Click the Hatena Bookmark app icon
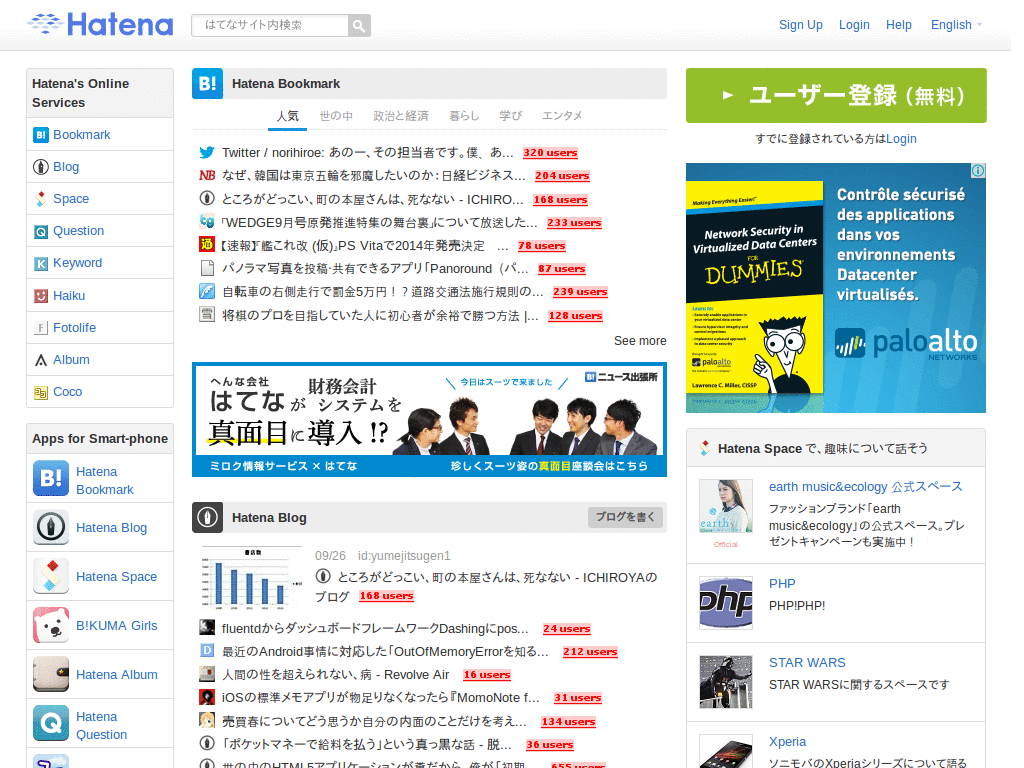This screenshot has height=768, width=1024. click(x=51, y=479)
